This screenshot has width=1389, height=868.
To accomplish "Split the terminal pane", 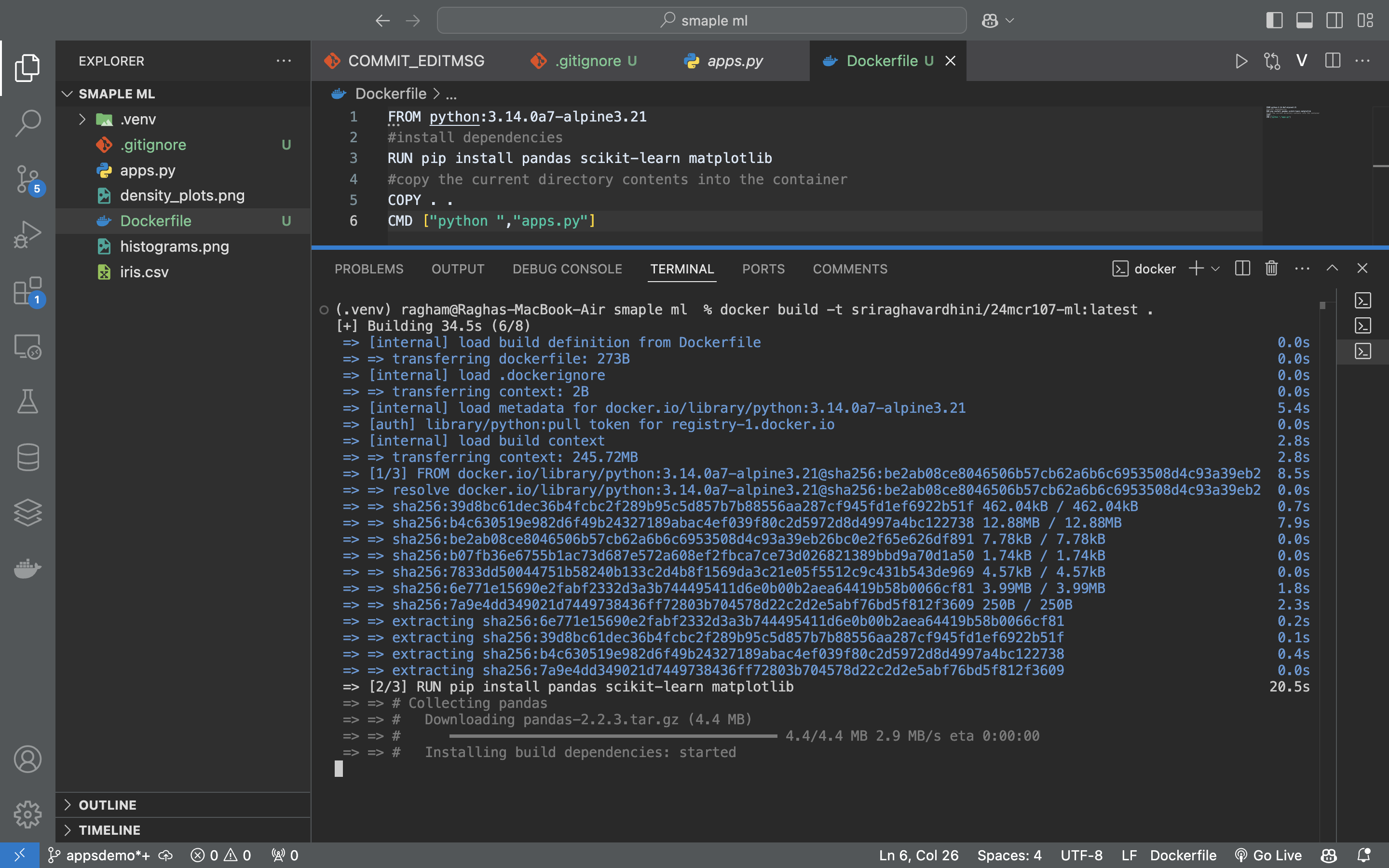I will [x=1242, y=268].
